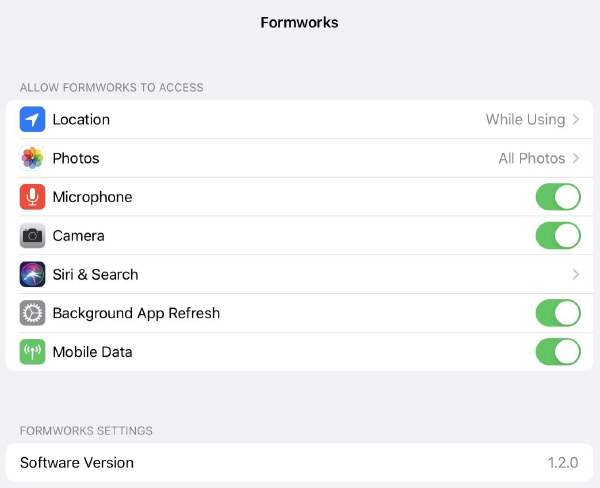Expand Photos chevron beside All Photos
600x488 pixels.
coord(576,158)
